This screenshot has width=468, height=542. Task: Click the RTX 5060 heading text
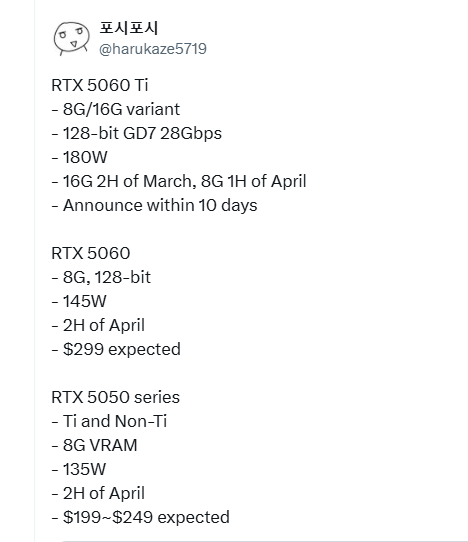click(x=91, y=253)
